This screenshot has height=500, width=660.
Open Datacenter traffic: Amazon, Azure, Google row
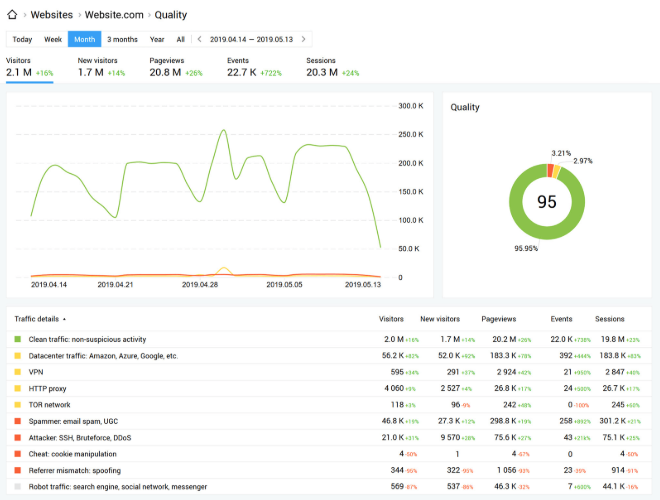[103, 356]
